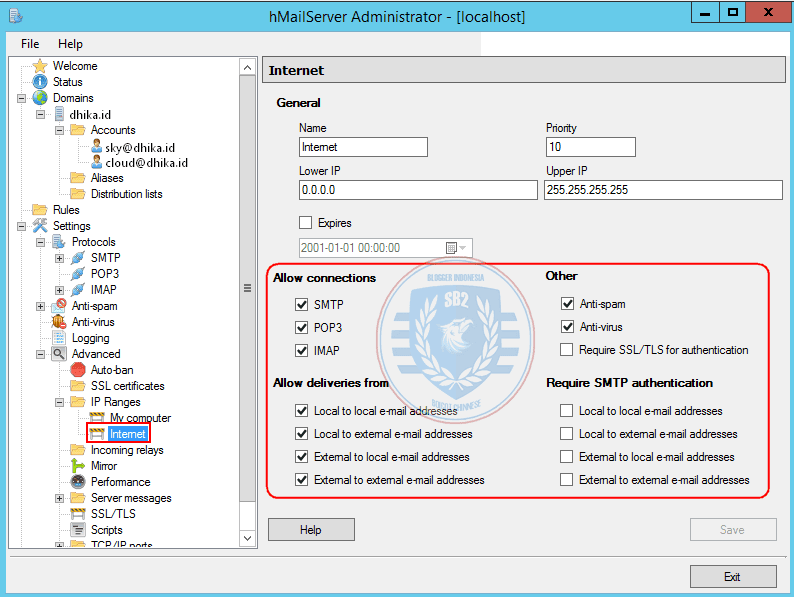Screen dimensions: 794x597
Task: Click the Auto-ban red icon
Action: [77, 370]
